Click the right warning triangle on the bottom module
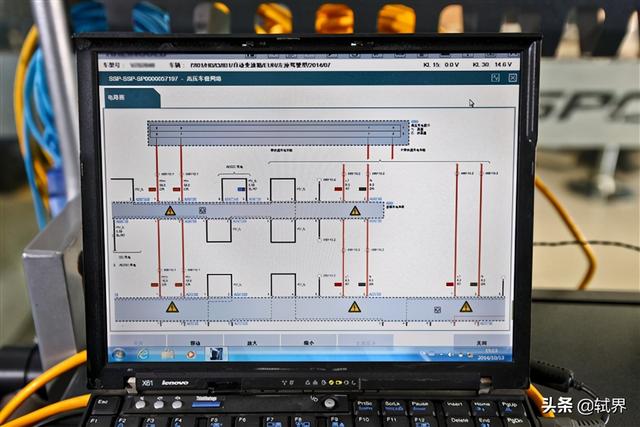This screenshot has height=427, width=640. coord(466,307)
